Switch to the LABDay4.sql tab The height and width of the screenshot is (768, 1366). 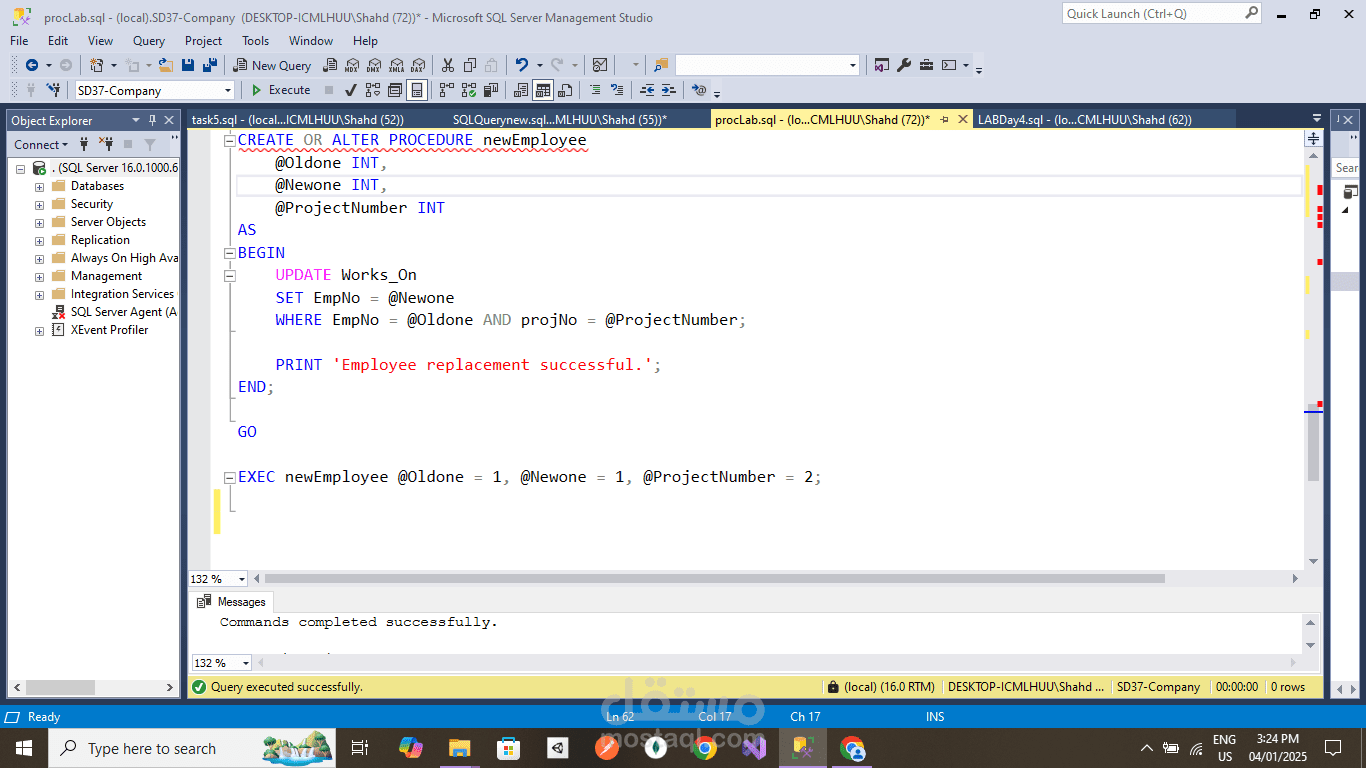point(1087,118)
